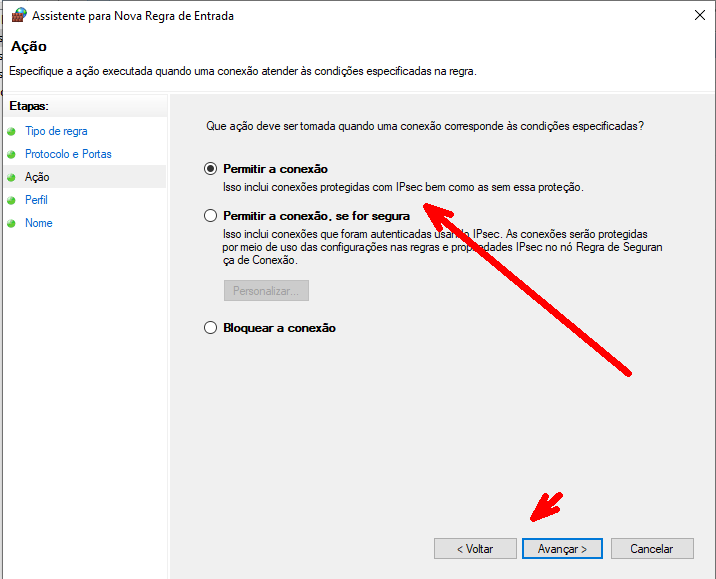
Task: Click the disabled Personalizar button
Action: coord(266,291)
